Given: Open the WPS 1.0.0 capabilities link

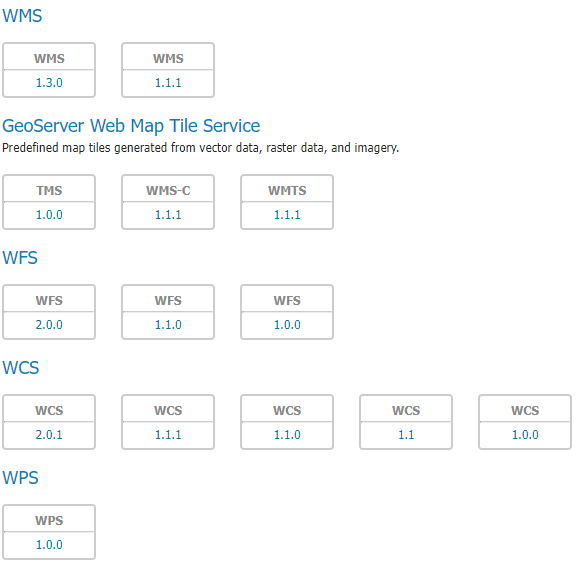Looking at the screenshot, I should [x=49, y=544].
